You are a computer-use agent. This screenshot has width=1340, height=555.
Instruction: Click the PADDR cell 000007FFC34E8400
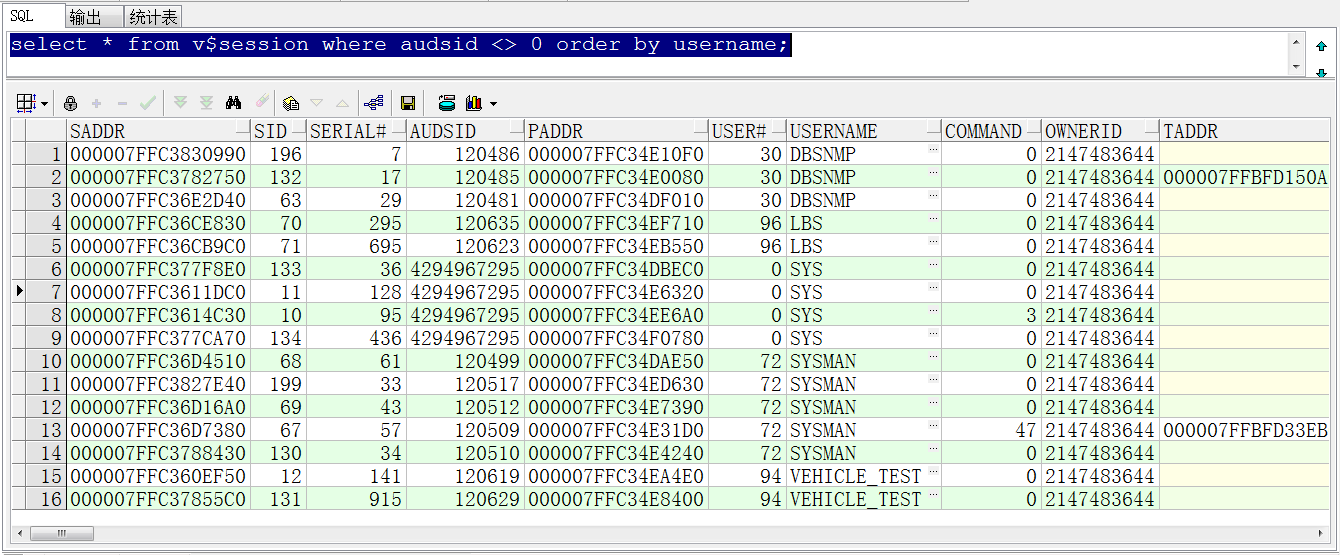[616, 499]
